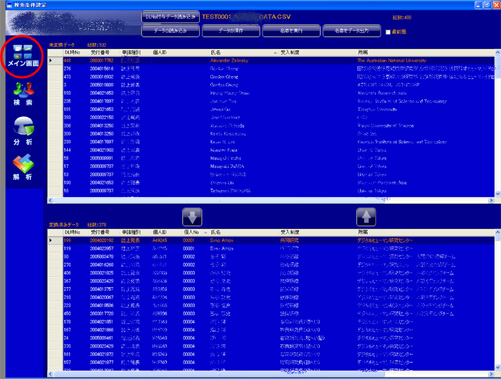Click upper table scroll-down arrow
The width and height of the screenshot is (501, 379).
[x=498, y=194]
